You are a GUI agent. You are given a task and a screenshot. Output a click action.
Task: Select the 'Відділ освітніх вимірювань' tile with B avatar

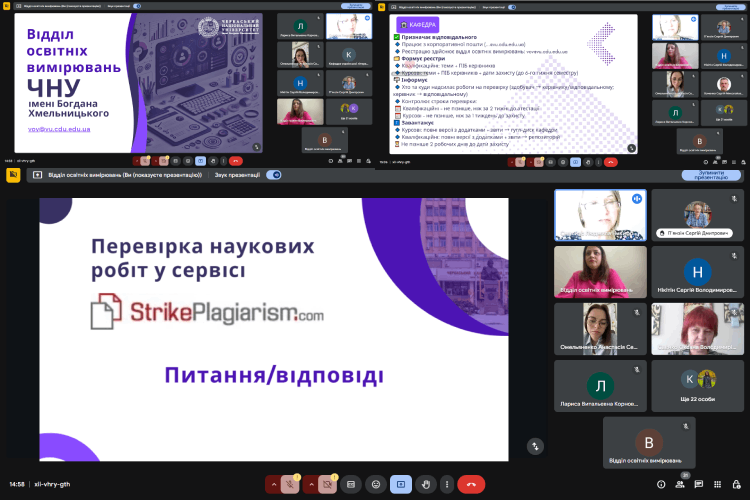649,443
